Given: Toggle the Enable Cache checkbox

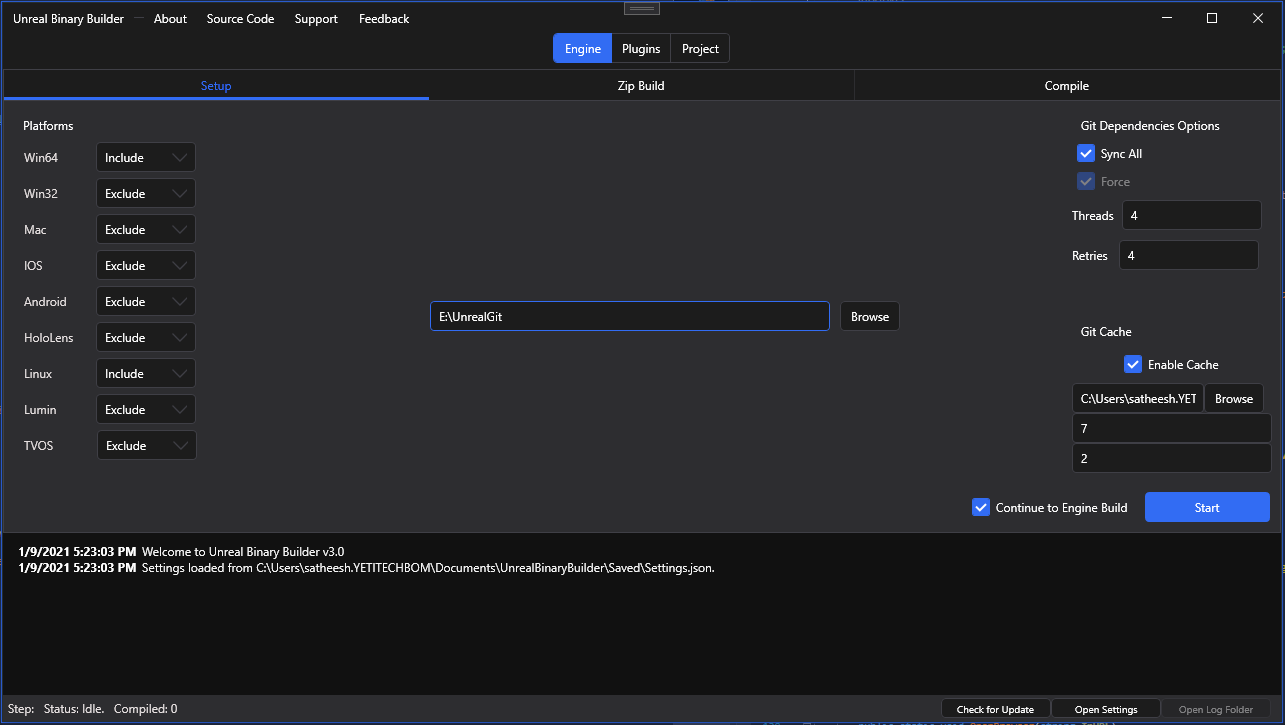Looking at the screenshot, I should pyautogui.click(x=1133, y=364).
